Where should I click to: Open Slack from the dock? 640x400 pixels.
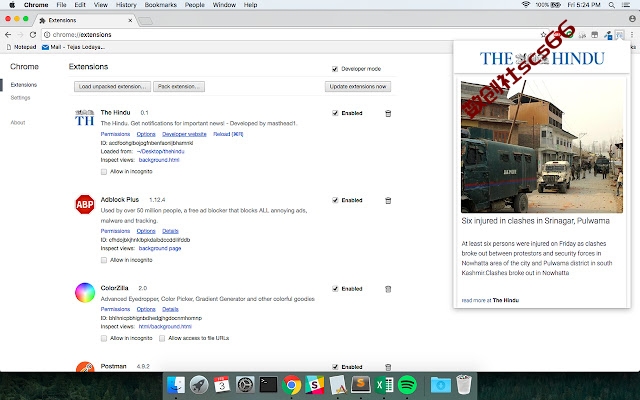point(315,384)
